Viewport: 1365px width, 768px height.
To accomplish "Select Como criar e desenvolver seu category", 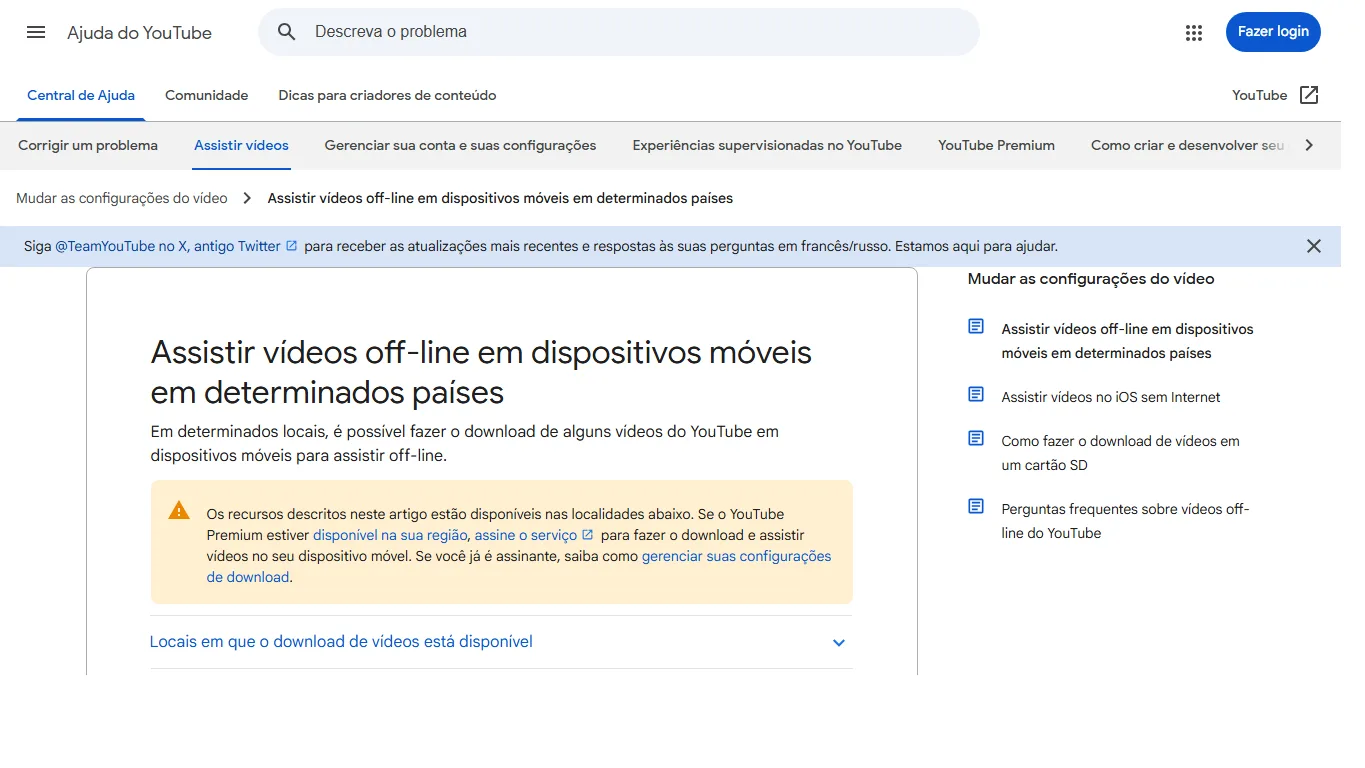I will coord(1187,145).
